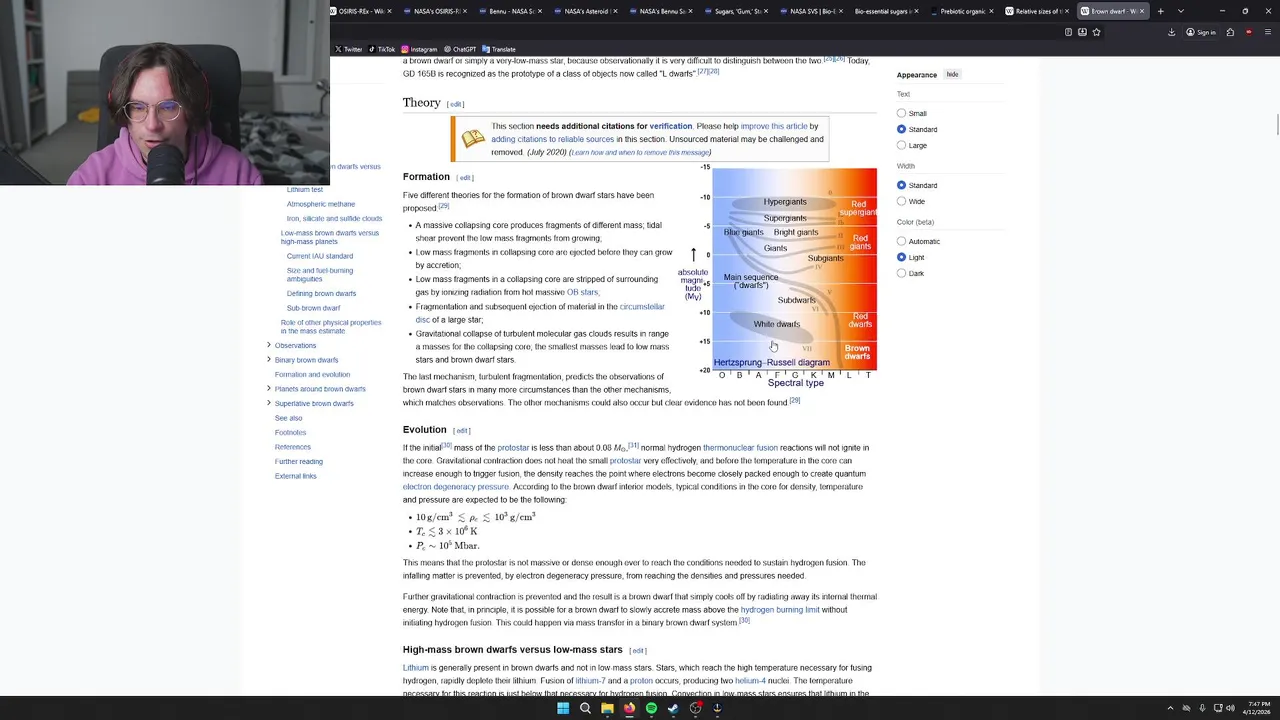The width and height of the screenshot is (1280, 720).
Task: Open the ChatGPT bookmark
Action: 460,49
